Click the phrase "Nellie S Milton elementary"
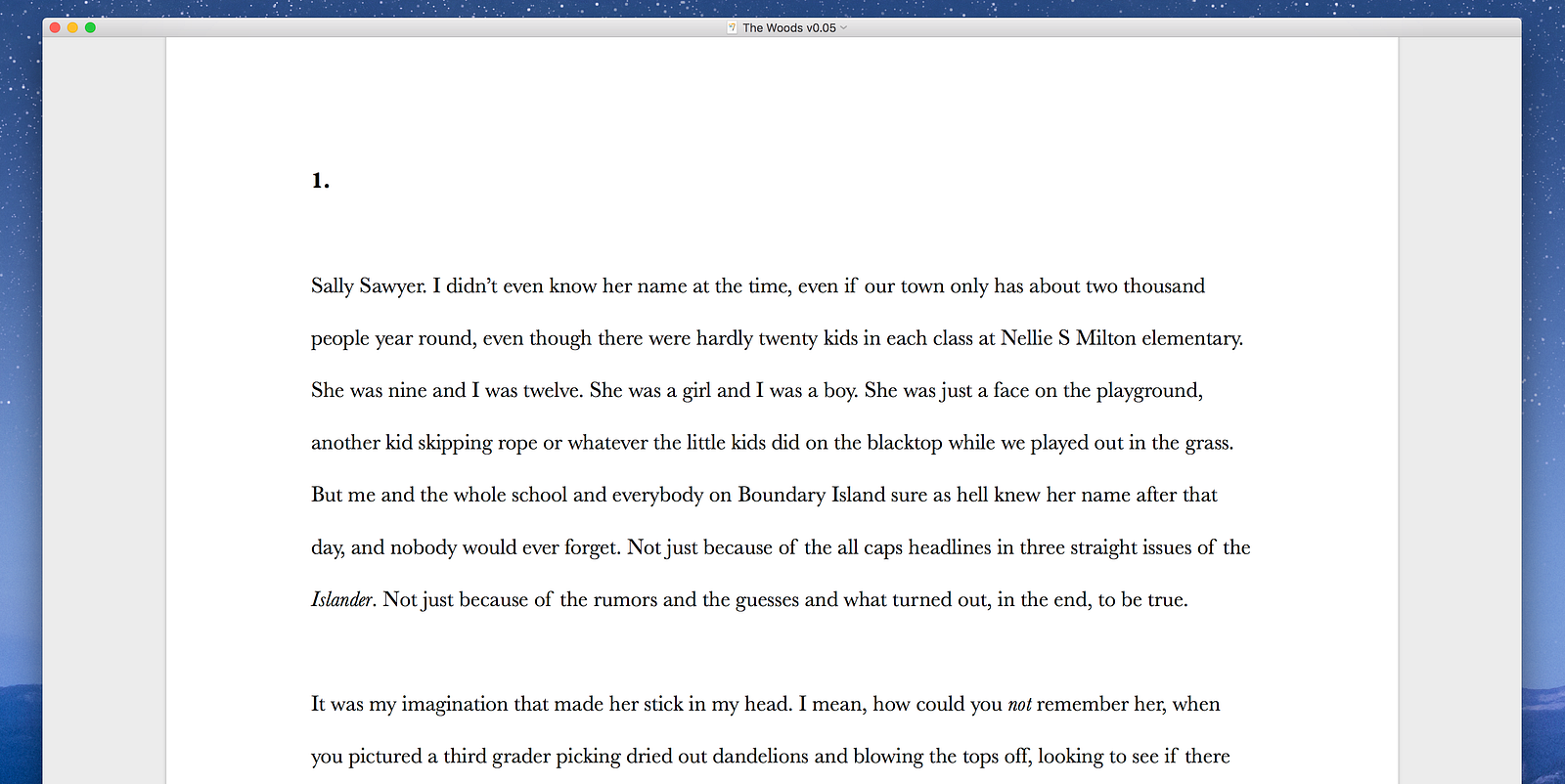1565x784 pixels. click(1121, 338)
